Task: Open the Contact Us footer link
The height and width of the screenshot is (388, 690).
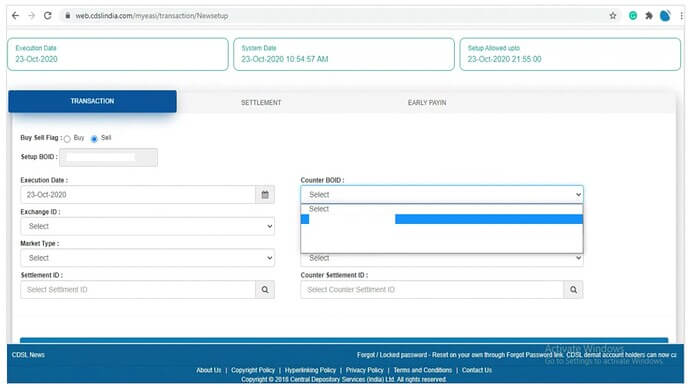Action: [x=477, y=370]
